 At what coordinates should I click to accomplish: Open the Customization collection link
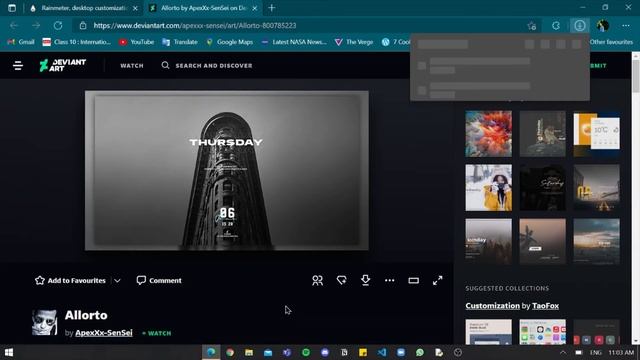point(493,306)
